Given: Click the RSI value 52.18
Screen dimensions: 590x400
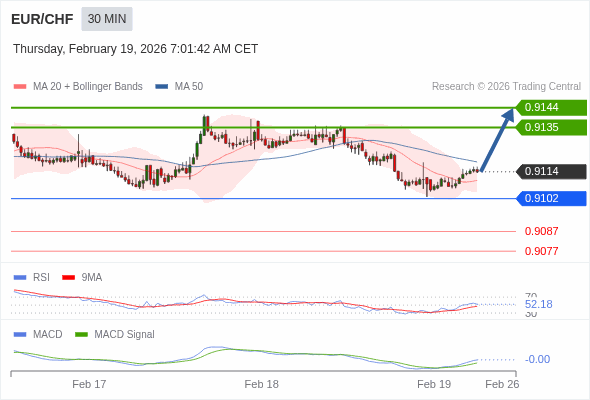Looking at the screenshot, I should click(x=538, y=304).
